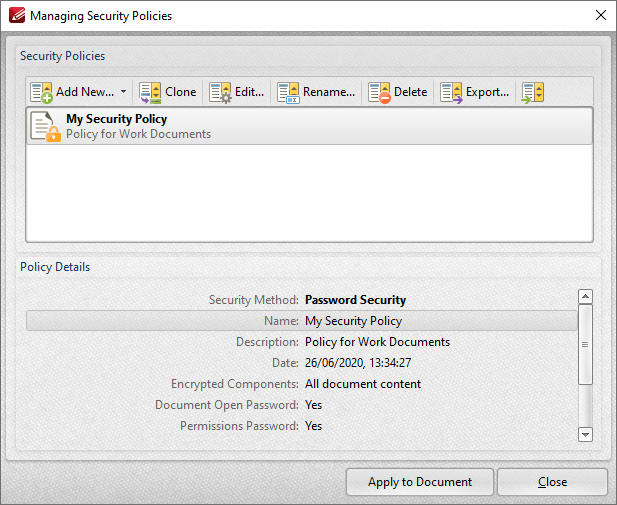Open the Add New dropdown arrow
Viewport: 617px width, 505px height.
[x=123, y=92]
